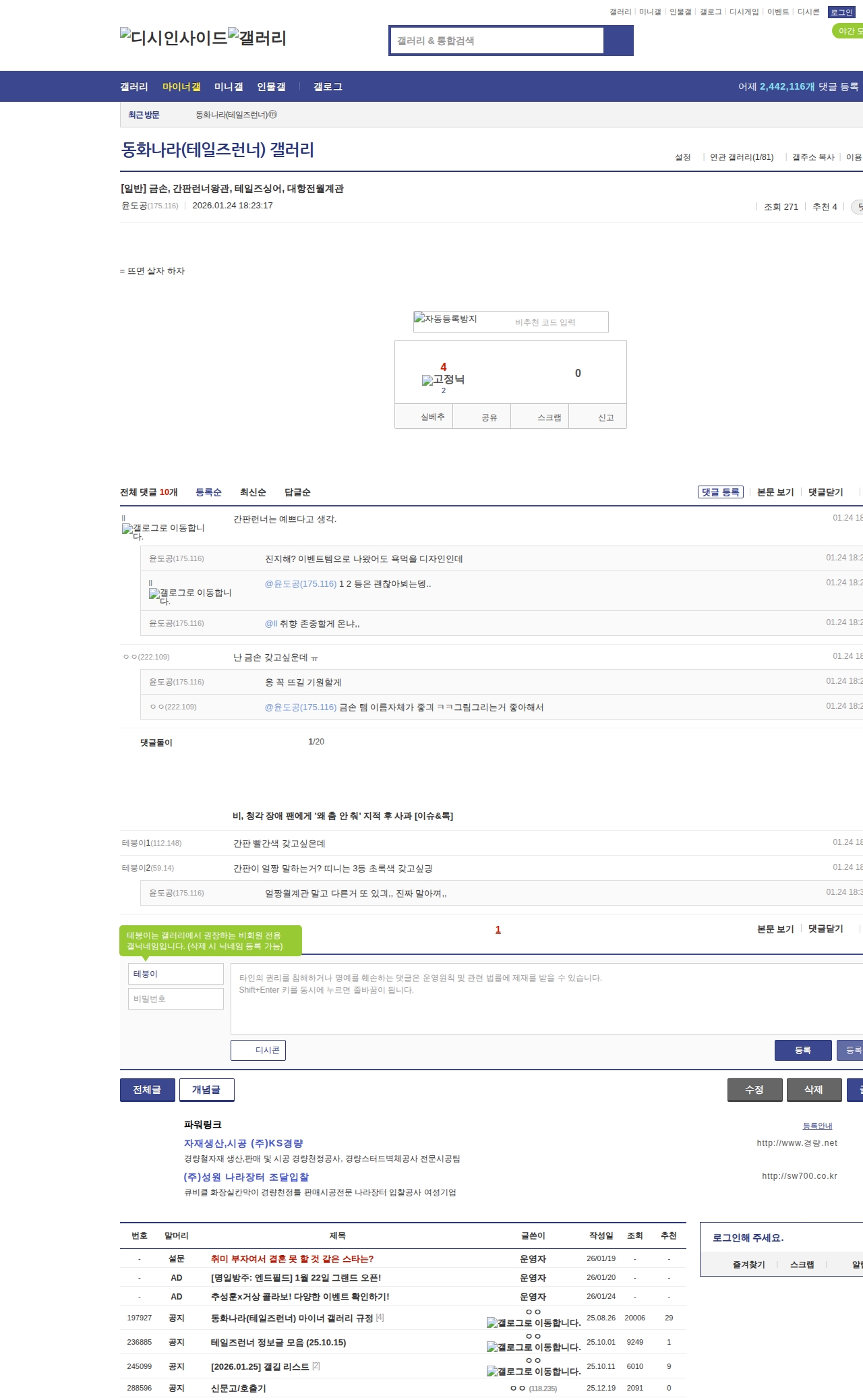Screen dimensions: 863x1400
Task: Toggle 본문 보기 below the comment list
Action: (x=775, y=929)
